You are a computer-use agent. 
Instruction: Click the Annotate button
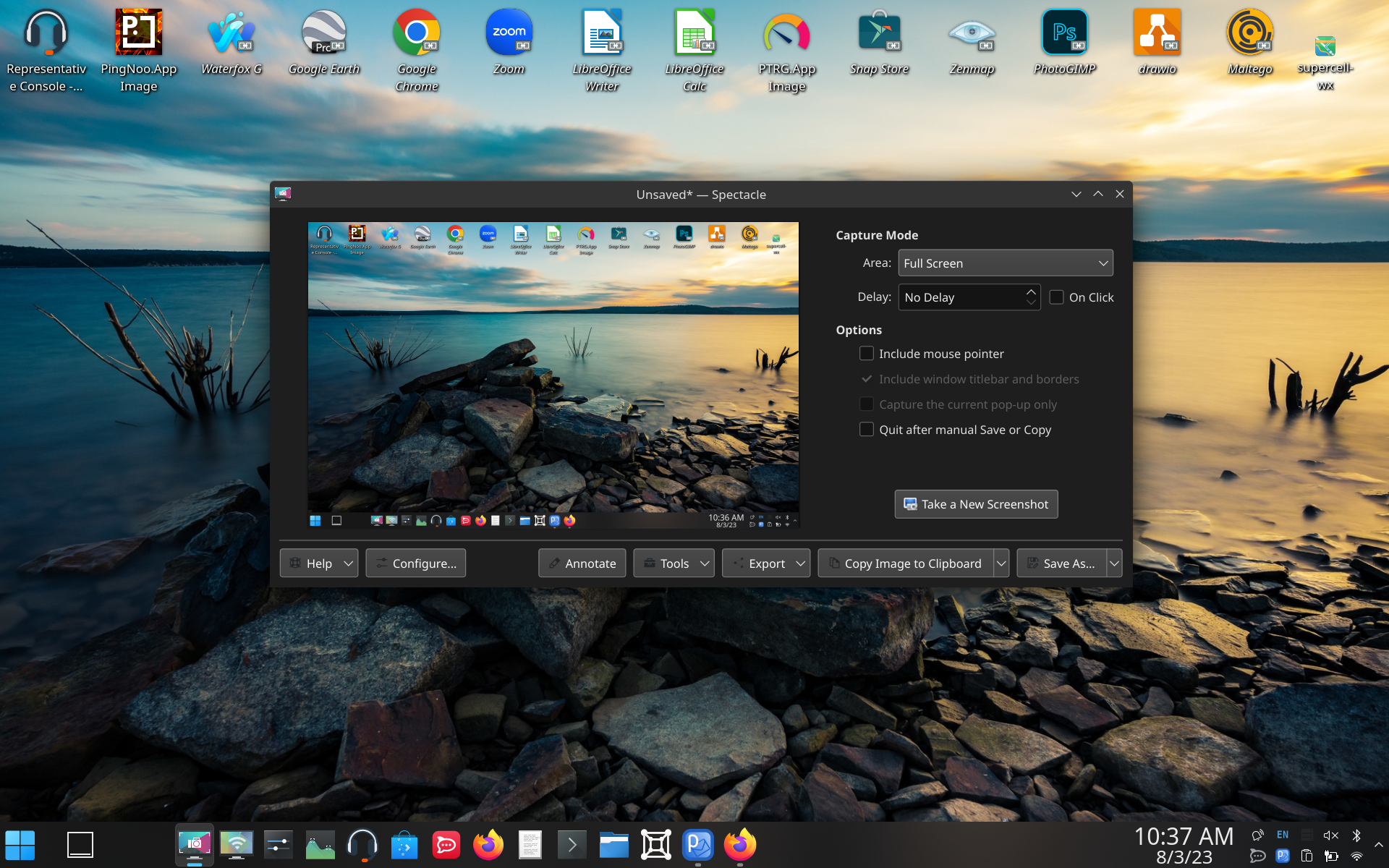tap(582, 563)
